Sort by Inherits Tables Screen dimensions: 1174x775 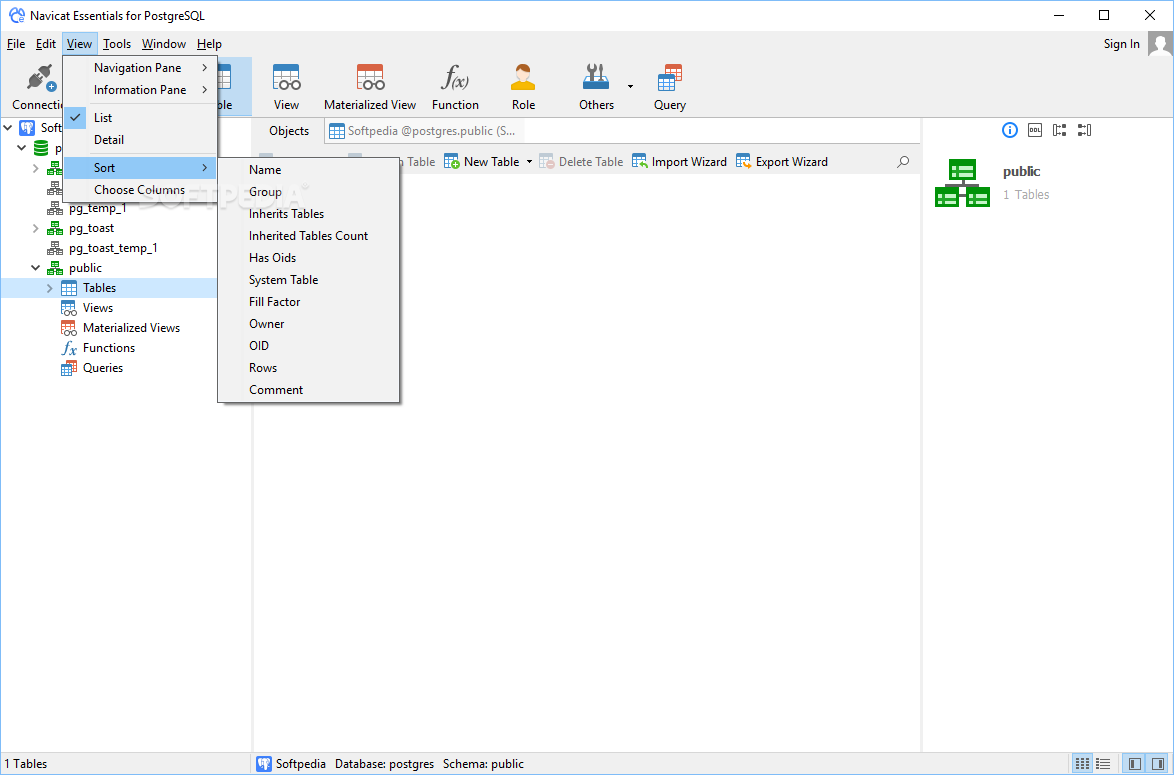pyautogui.click(x=308, y=214)
